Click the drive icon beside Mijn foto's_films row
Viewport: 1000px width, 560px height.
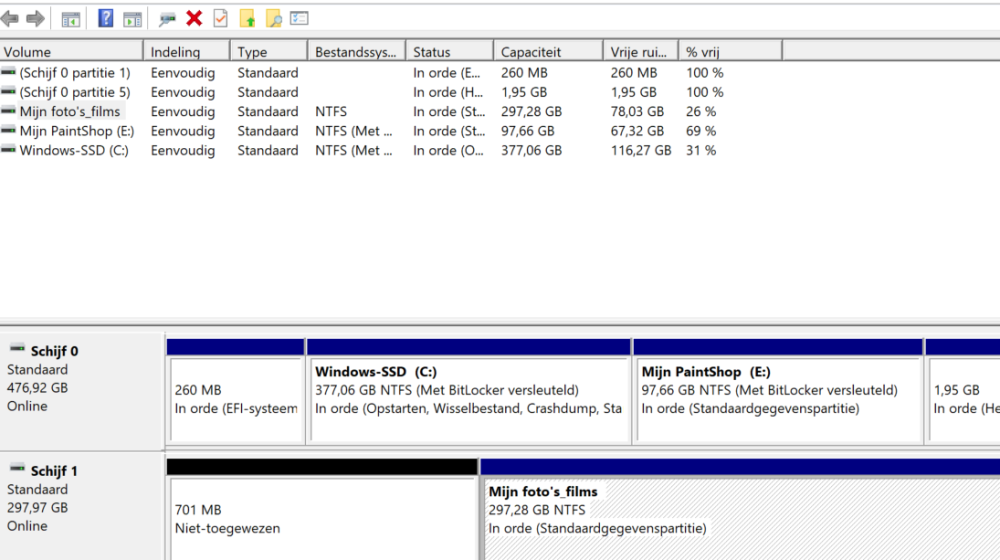pyautogui.click(x=8, y=111)
